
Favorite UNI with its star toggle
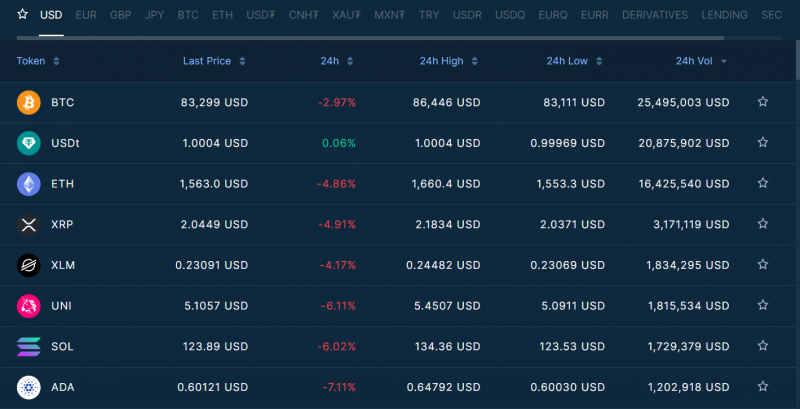[x=763, y=305]
